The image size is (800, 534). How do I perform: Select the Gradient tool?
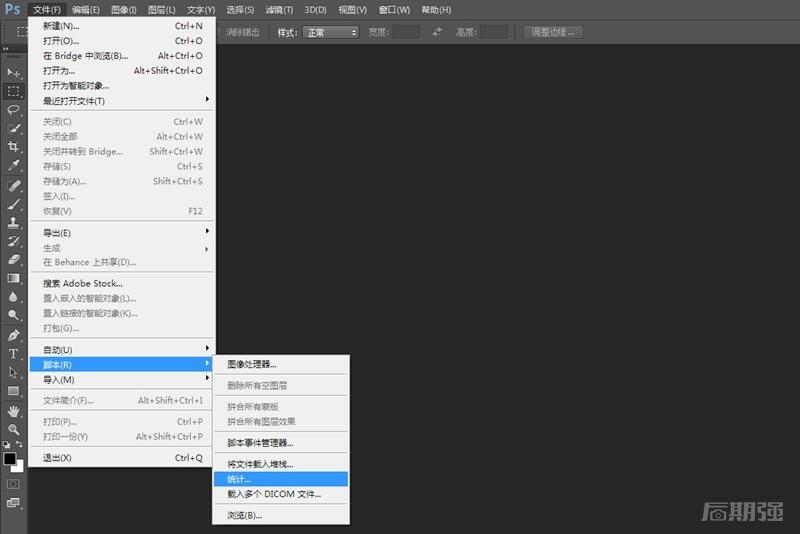pos(13,278)
